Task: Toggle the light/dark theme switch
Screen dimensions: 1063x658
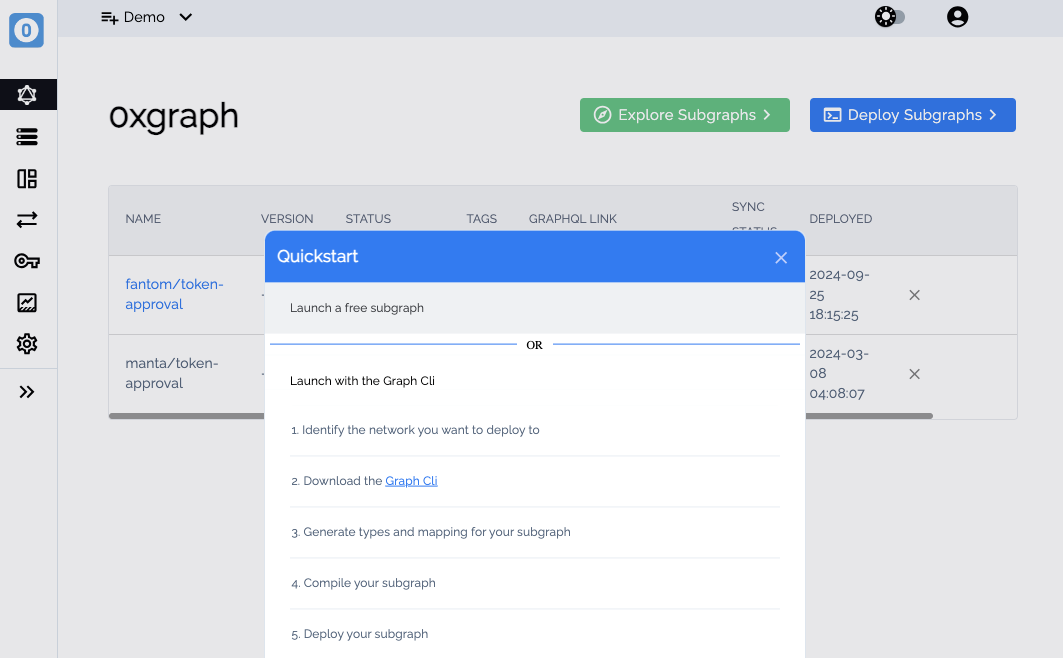Action: coord(889,16)
